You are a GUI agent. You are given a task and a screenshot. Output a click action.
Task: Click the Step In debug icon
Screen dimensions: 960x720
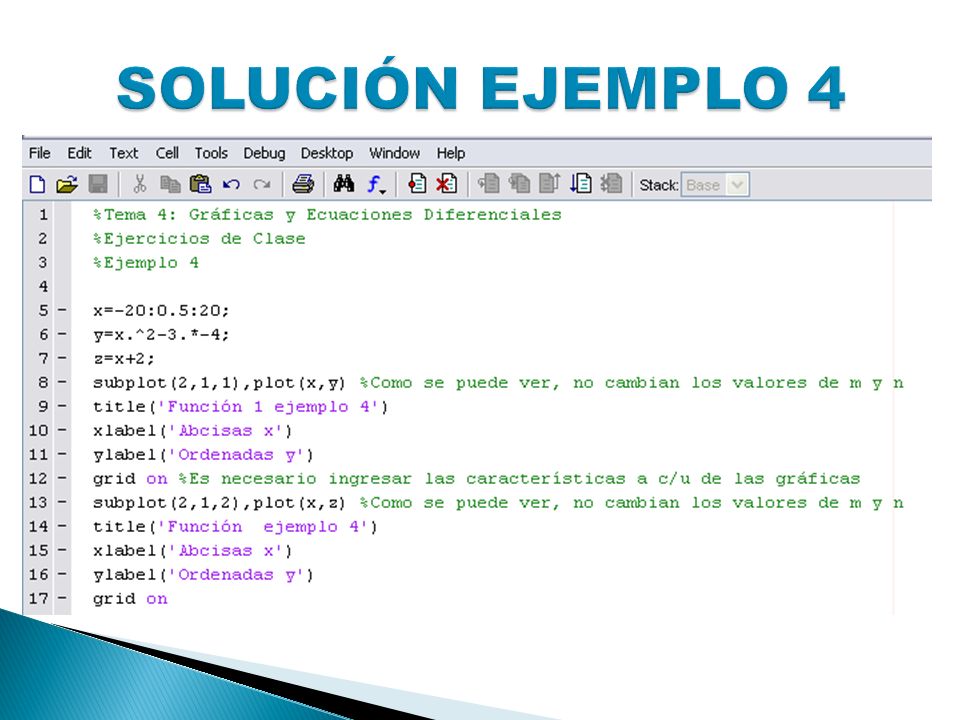520,184
